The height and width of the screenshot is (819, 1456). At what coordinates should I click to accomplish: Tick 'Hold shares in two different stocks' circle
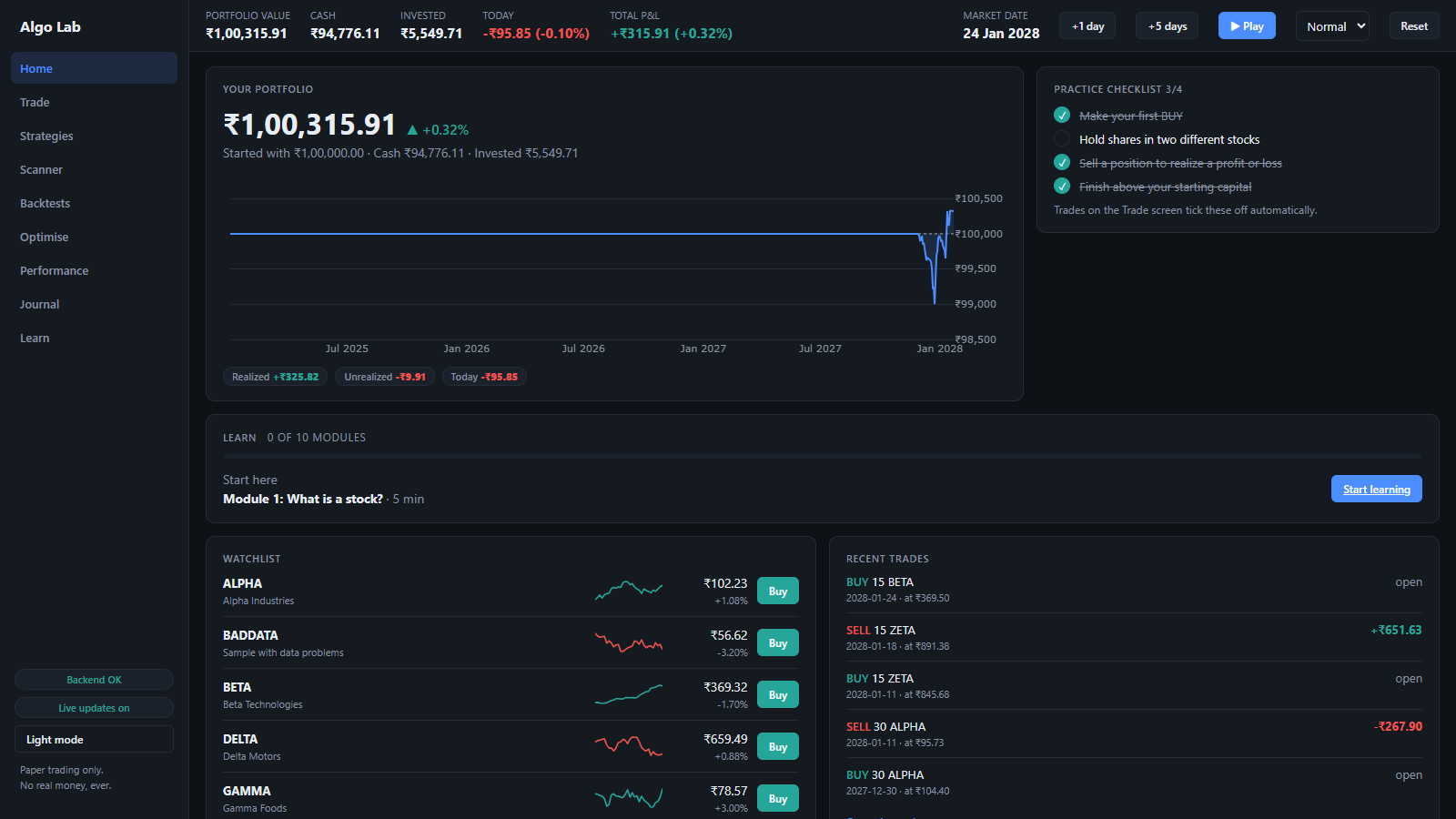click(x=1062, y=139)
